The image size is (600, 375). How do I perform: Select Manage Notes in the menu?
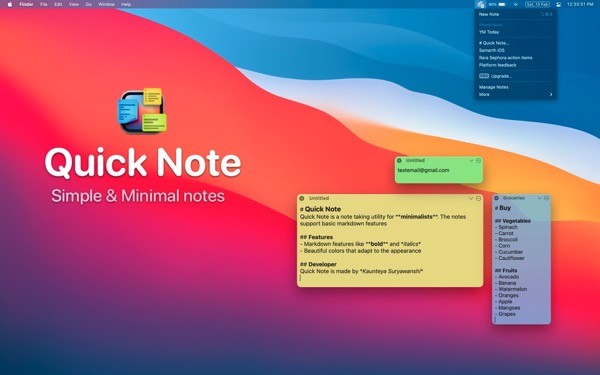coord(515,87)
